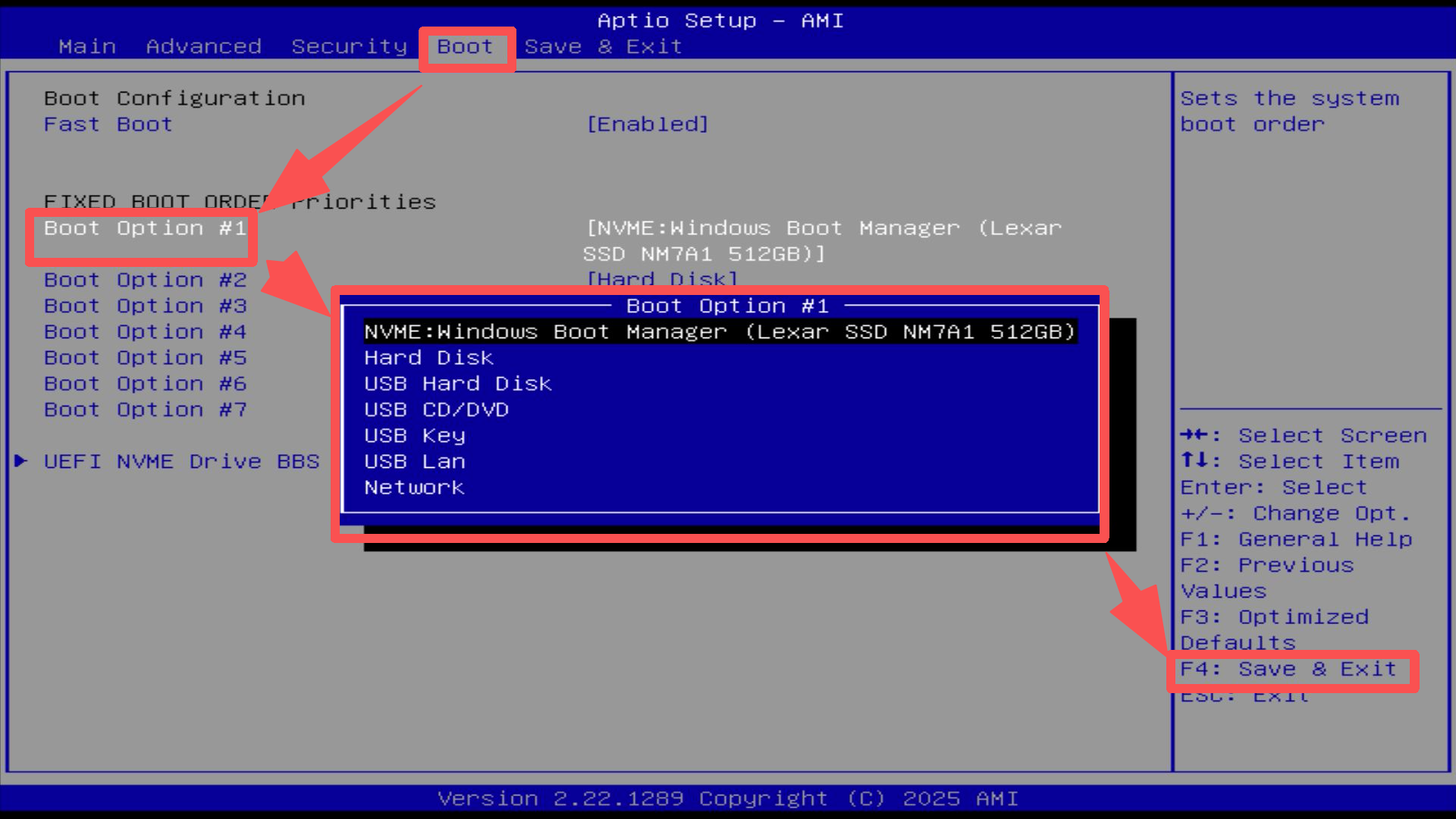Select the Boot tab
This screenshot has height=819, width=1456.
click(x=466, y=46)
